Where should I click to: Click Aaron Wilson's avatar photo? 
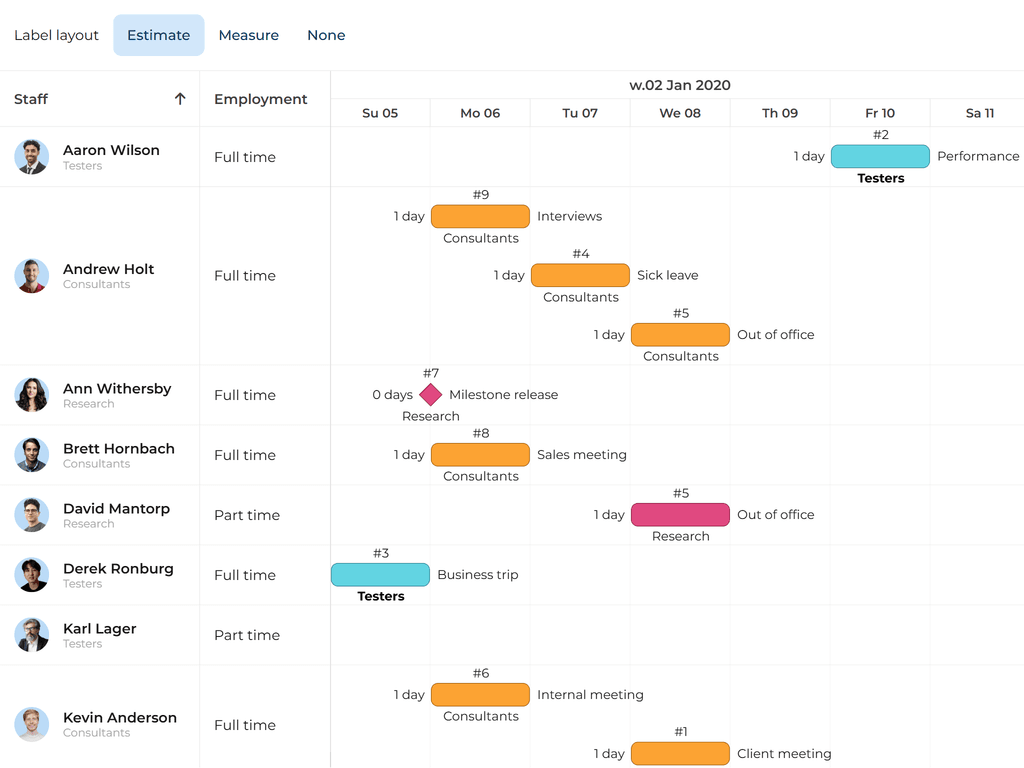point(32,157)
